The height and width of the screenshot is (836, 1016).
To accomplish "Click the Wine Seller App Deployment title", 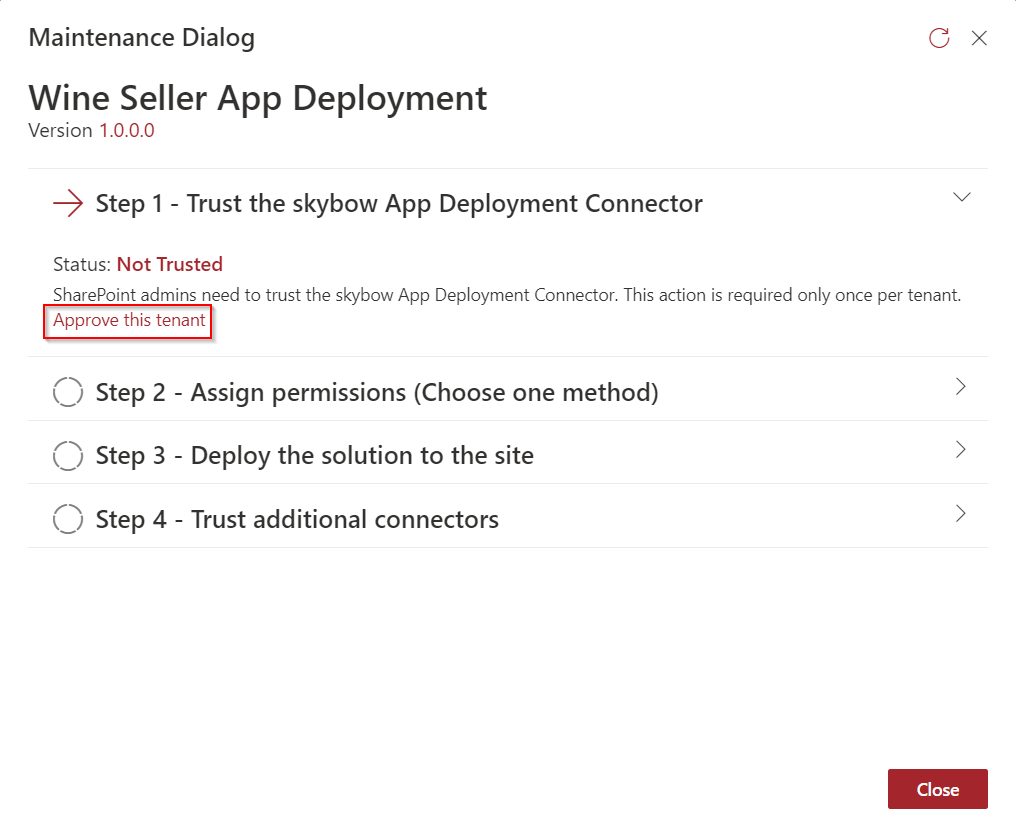I will pyautogui.click(x=258, y=99).
